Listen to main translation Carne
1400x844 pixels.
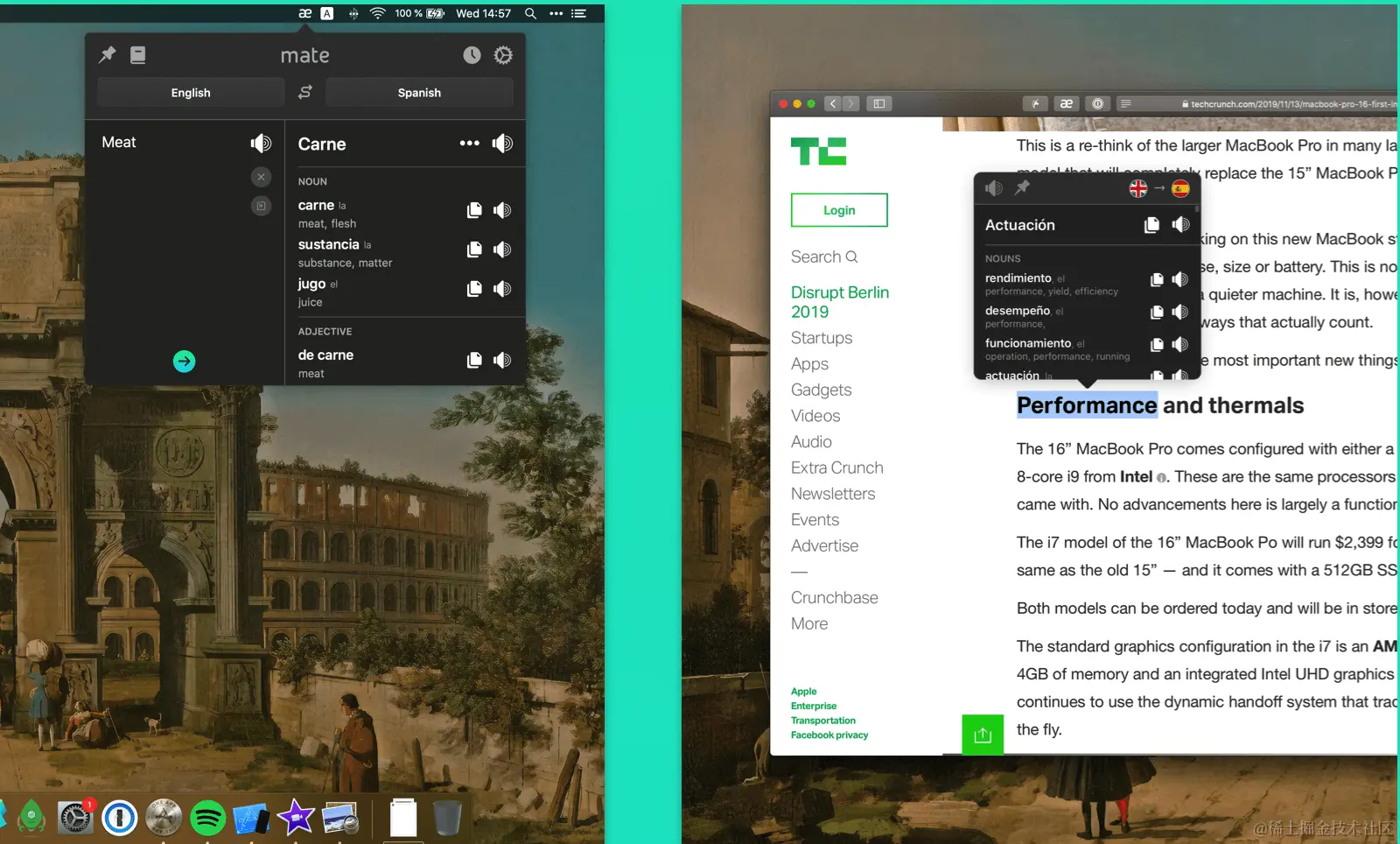[502, 143]
